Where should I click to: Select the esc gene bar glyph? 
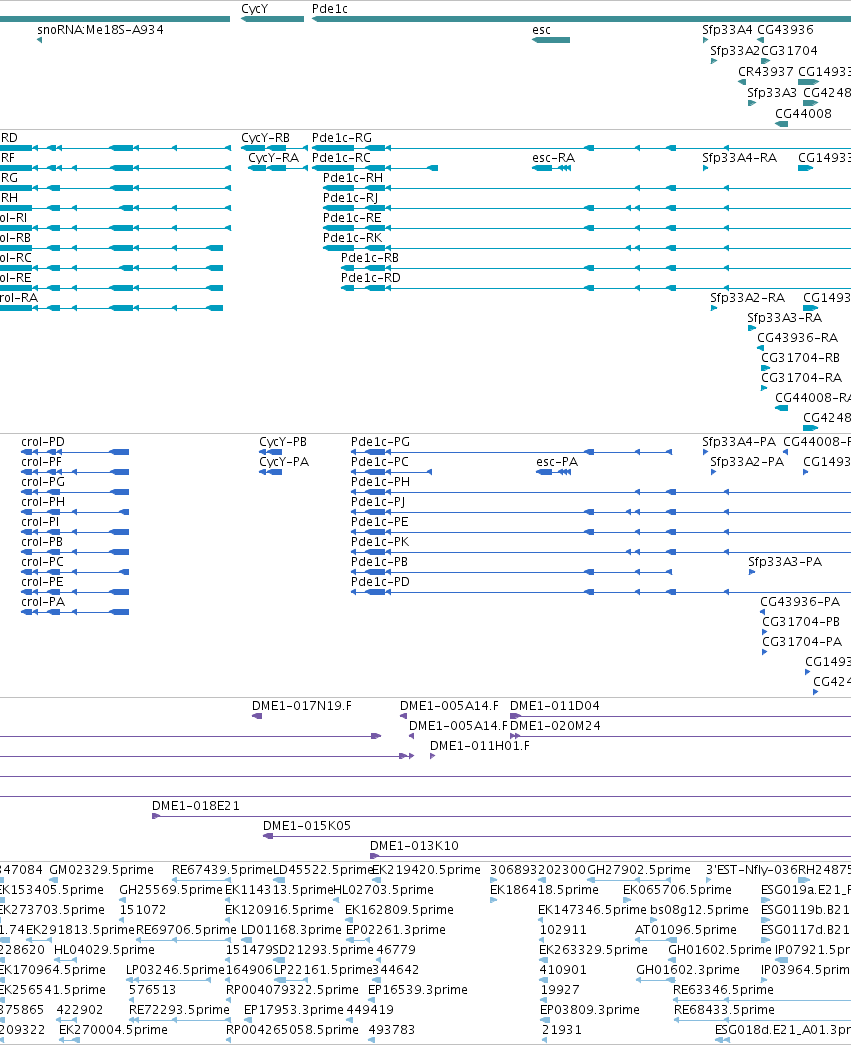tap(551, 40)
